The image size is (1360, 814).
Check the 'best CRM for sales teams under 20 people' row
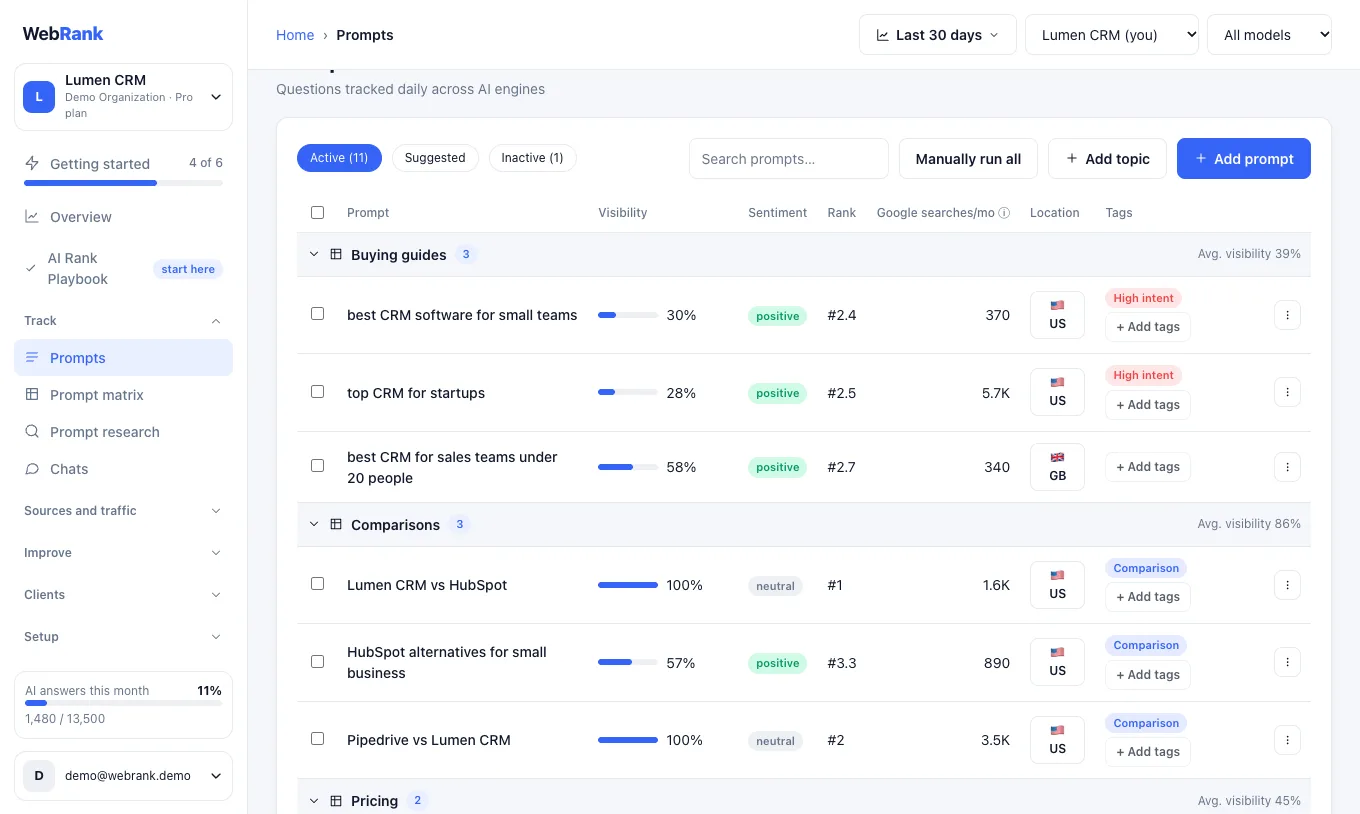(x=317, y=466)
